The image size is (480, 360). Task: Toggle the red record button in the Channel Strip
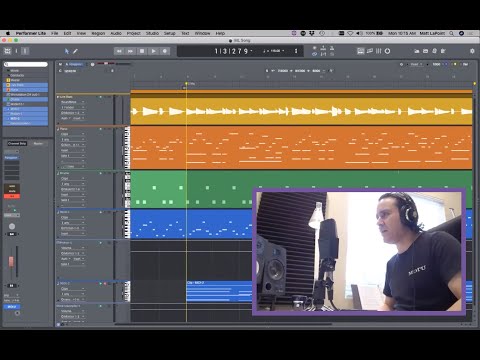[12, 197]
